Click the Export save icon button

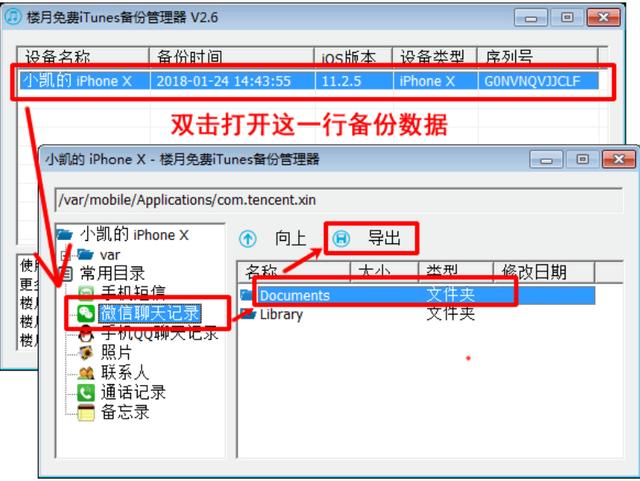click(x=341, y=238)
